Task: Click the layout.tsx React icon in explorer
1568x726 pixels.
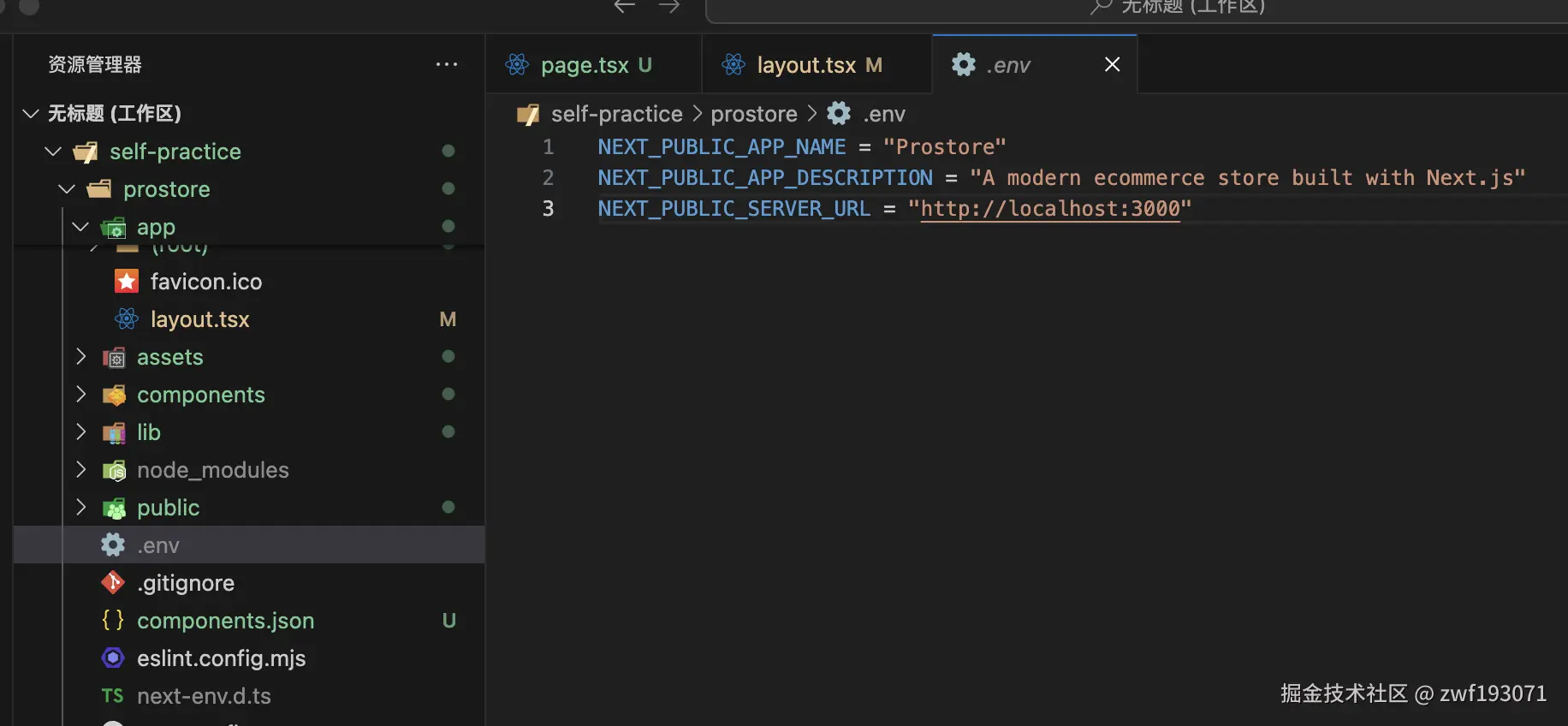Action: (x=127, y=318)
